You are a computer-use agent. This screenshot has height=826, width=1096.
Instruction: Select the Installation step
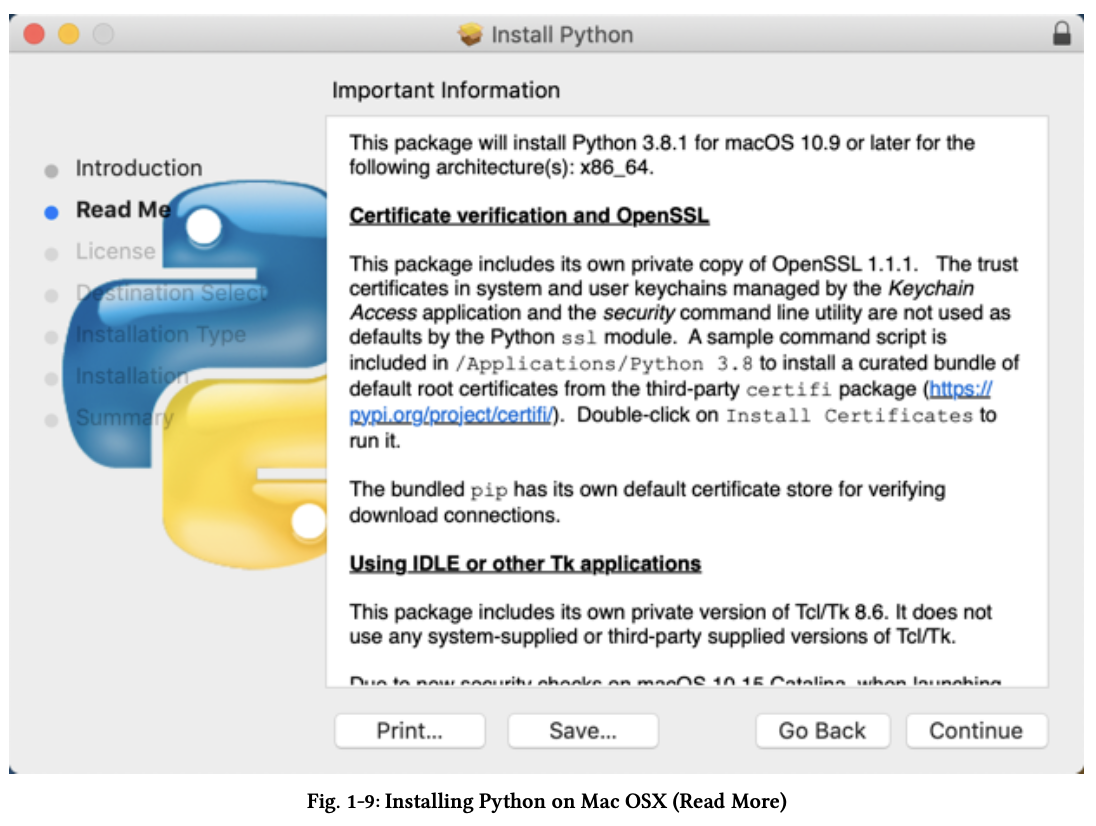132,377
